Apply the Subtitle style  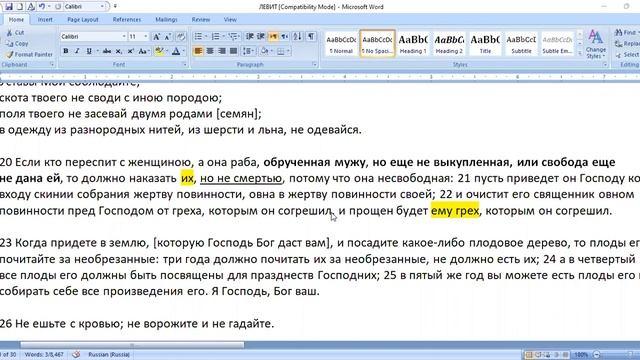click(x=521, y=44)
